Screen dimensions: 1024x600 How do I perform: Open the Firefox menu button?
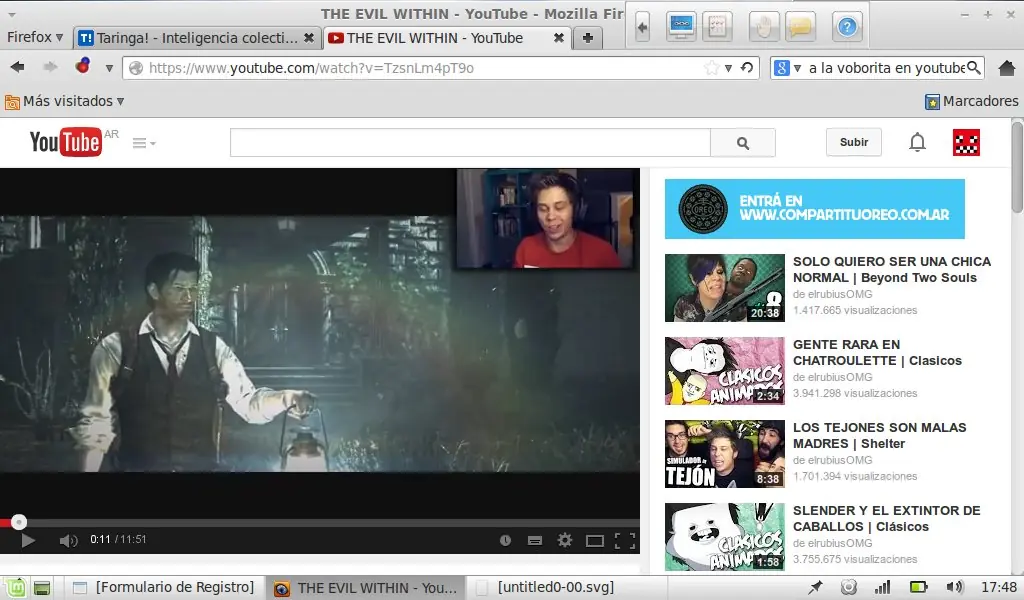(x=35, y=37)
